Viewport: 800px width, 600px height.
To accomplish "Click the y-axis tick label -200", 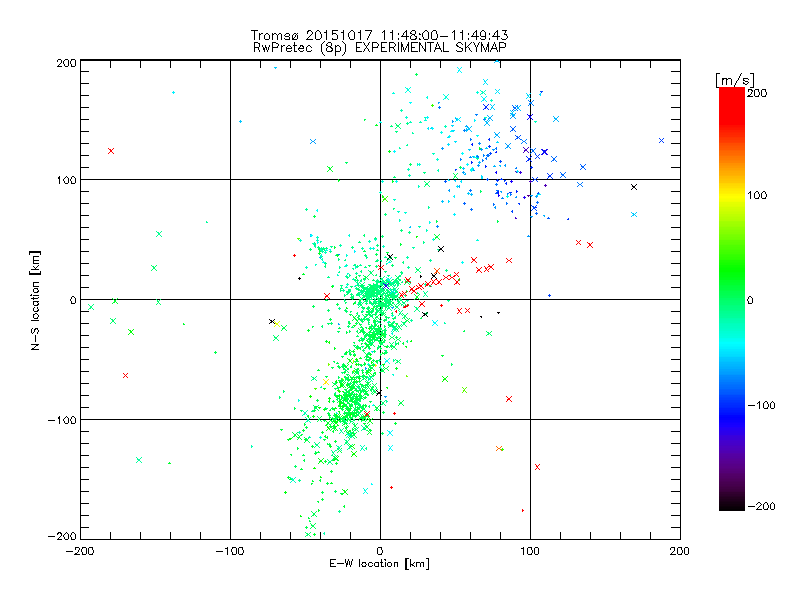I will [x=62, y=536].
